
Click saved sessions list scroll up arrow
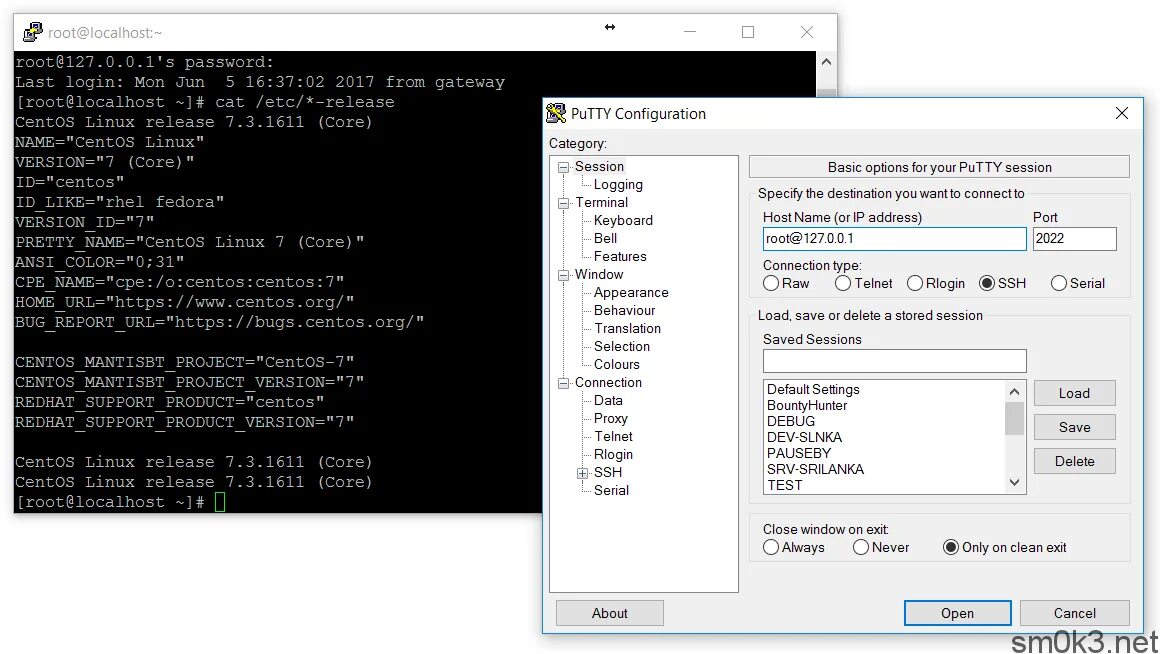tap(1014, 391)
